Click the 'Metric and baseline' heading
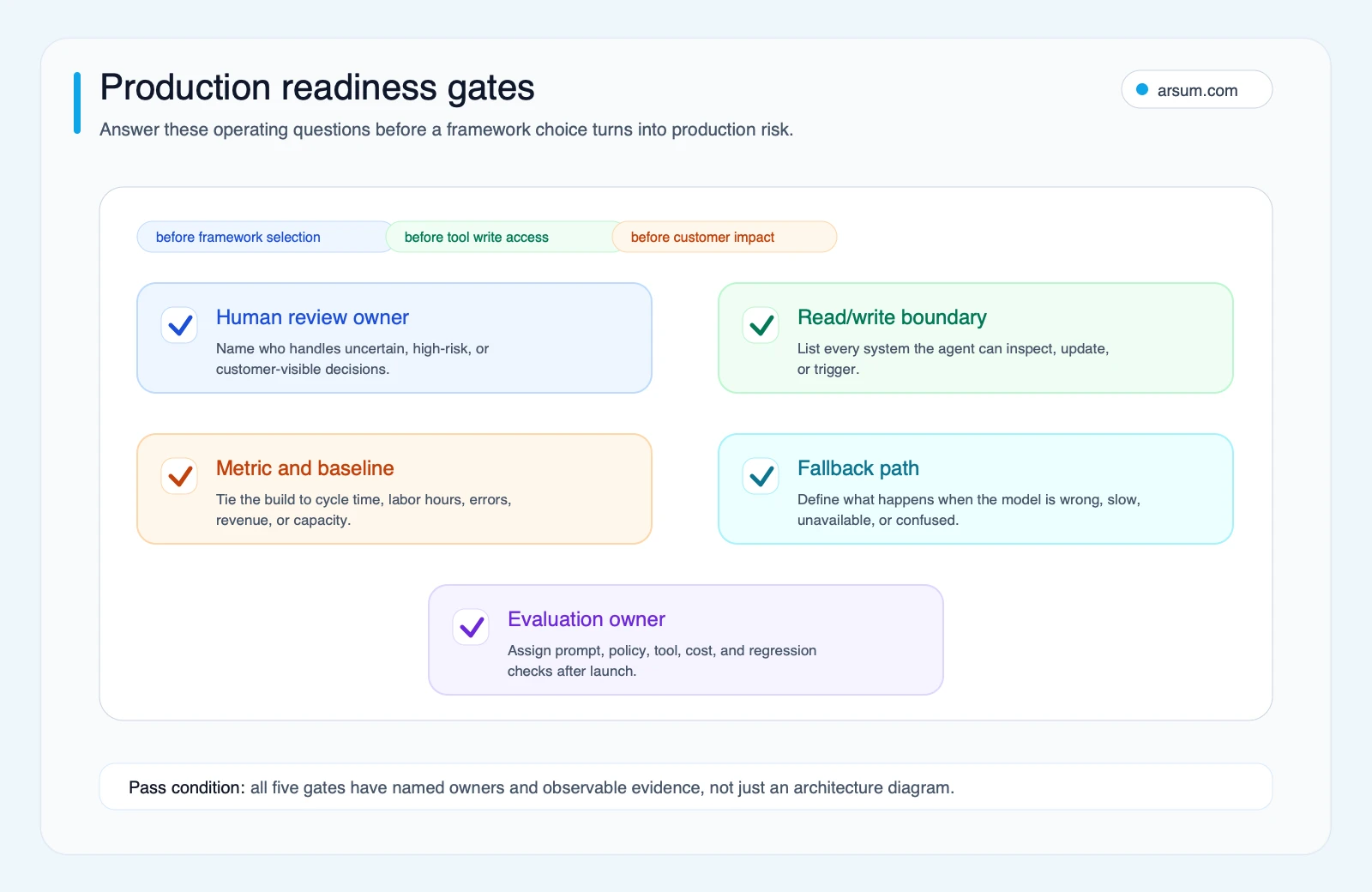The width and height of the screenshot is (1372, 892). tap(304, 468)
